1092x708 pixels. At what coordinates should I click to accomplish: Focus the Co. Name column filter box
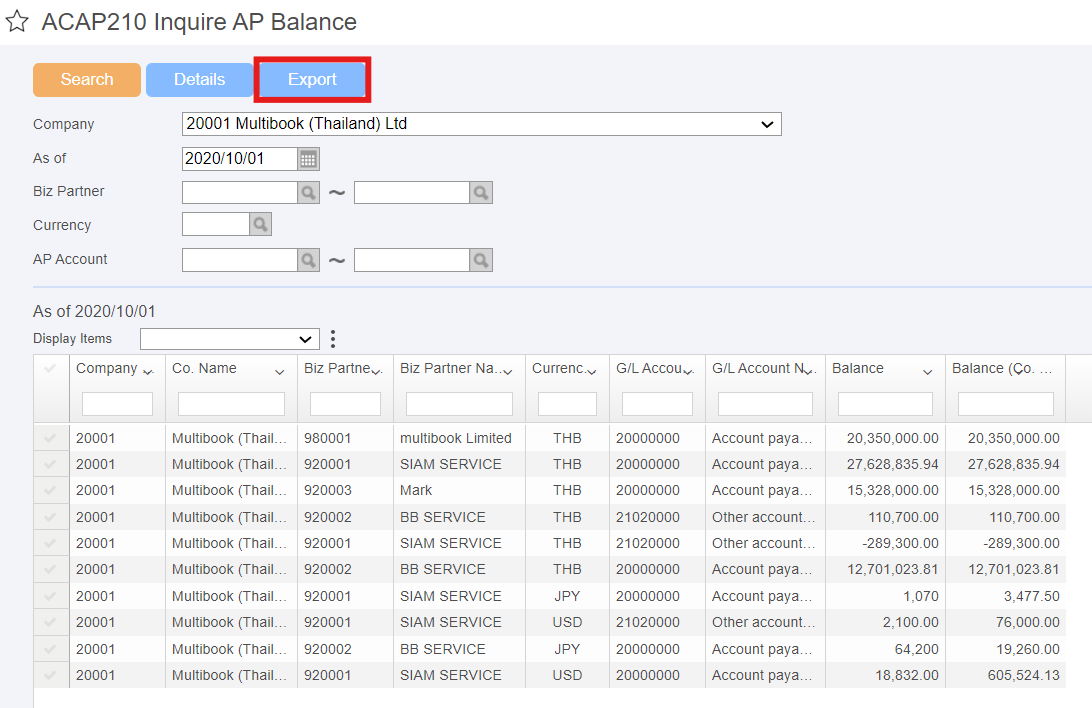pyautogui.click(x=231, y=404)
